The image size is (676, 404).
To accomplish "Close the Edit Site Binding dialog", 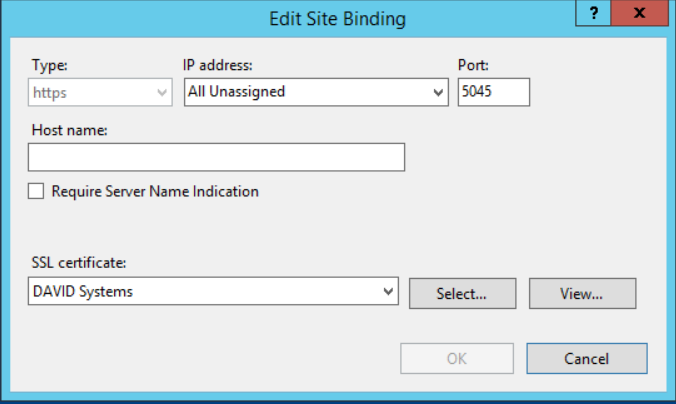I will (639, 15).
